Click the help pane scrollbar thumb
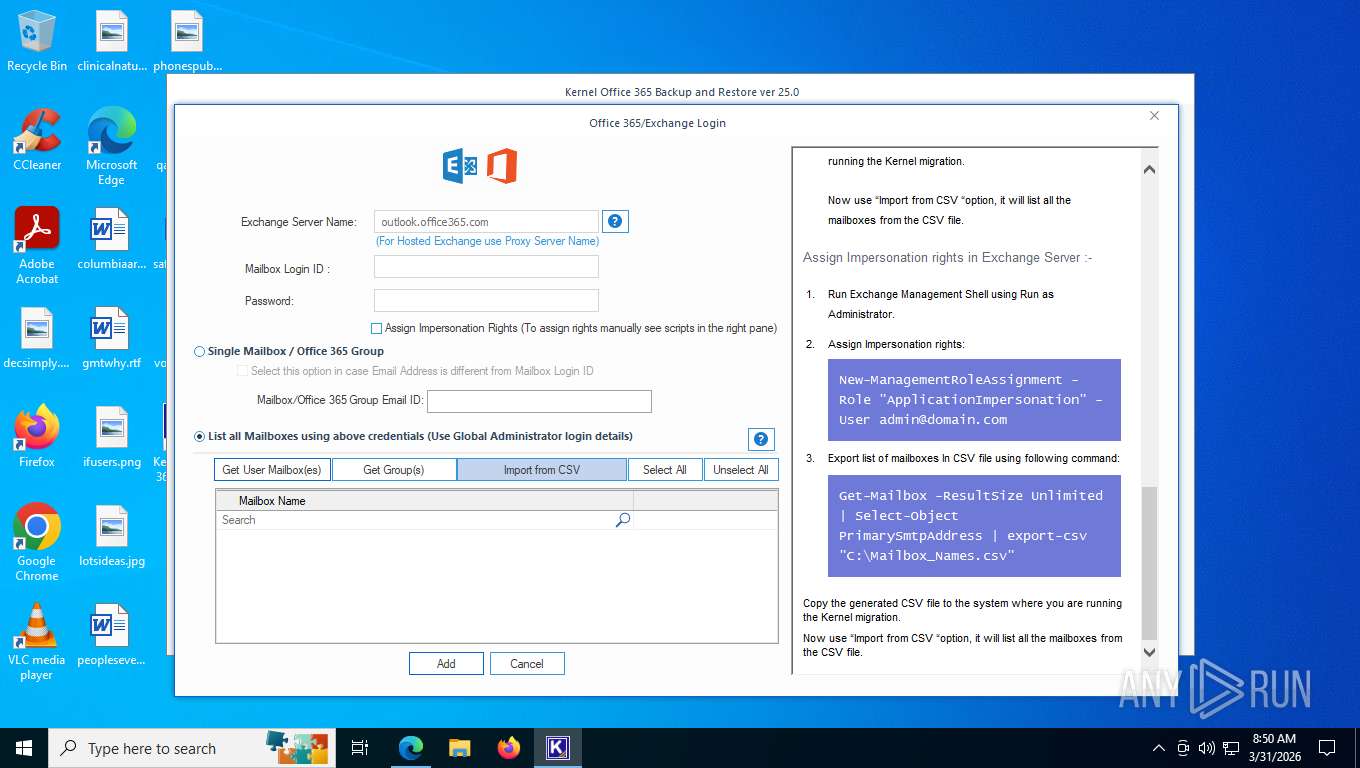 click(x=1149, y=563)
